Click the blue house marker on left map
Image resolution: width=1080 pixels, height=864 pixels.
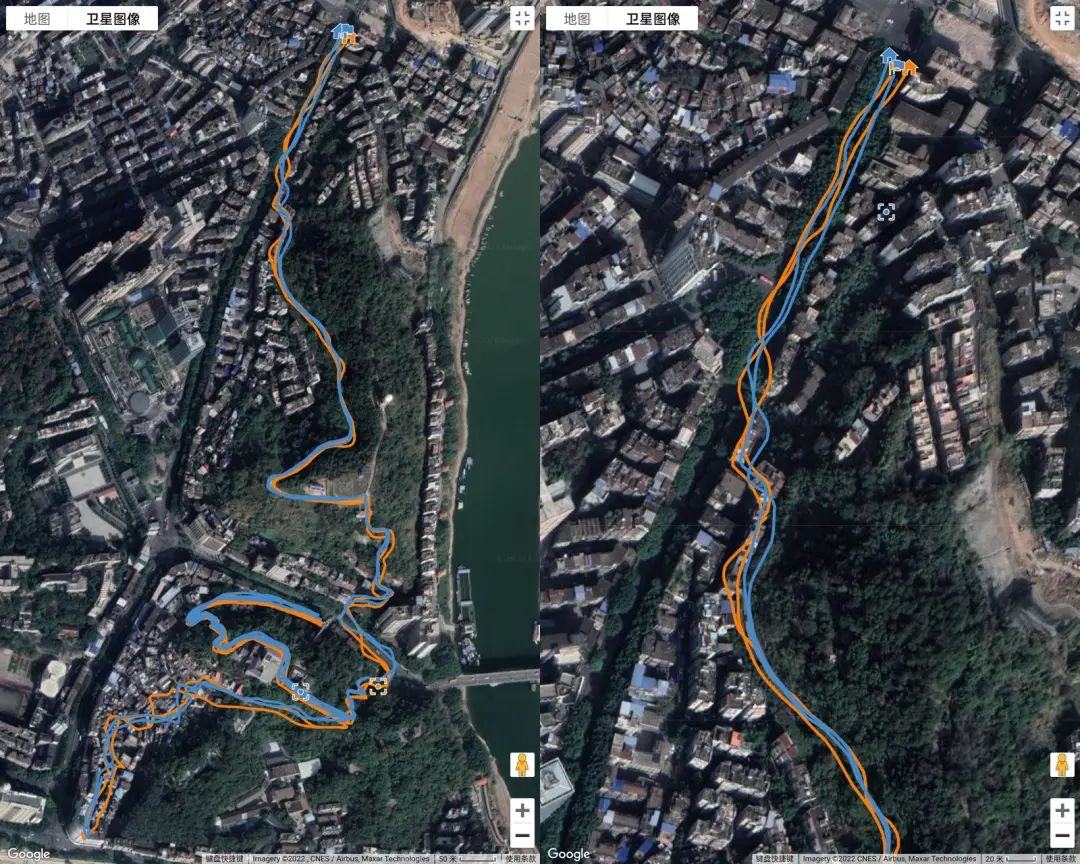[x=341, y=31]
